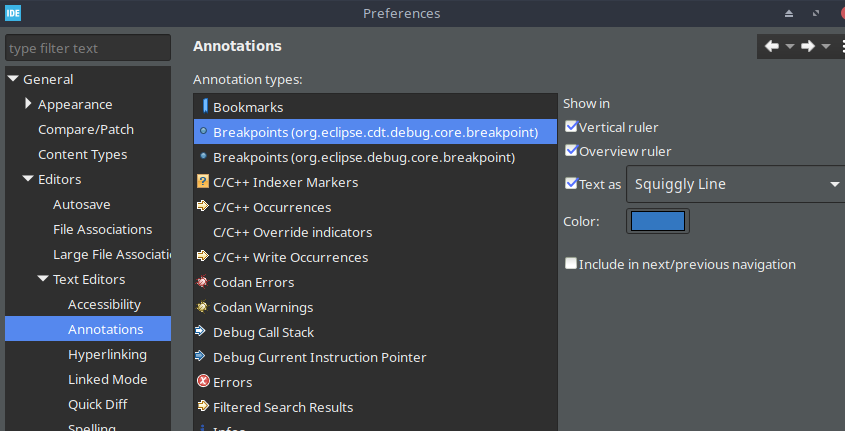Collapse the General tree node
This screenshot has width=845, height=431.
click(13, 79)
